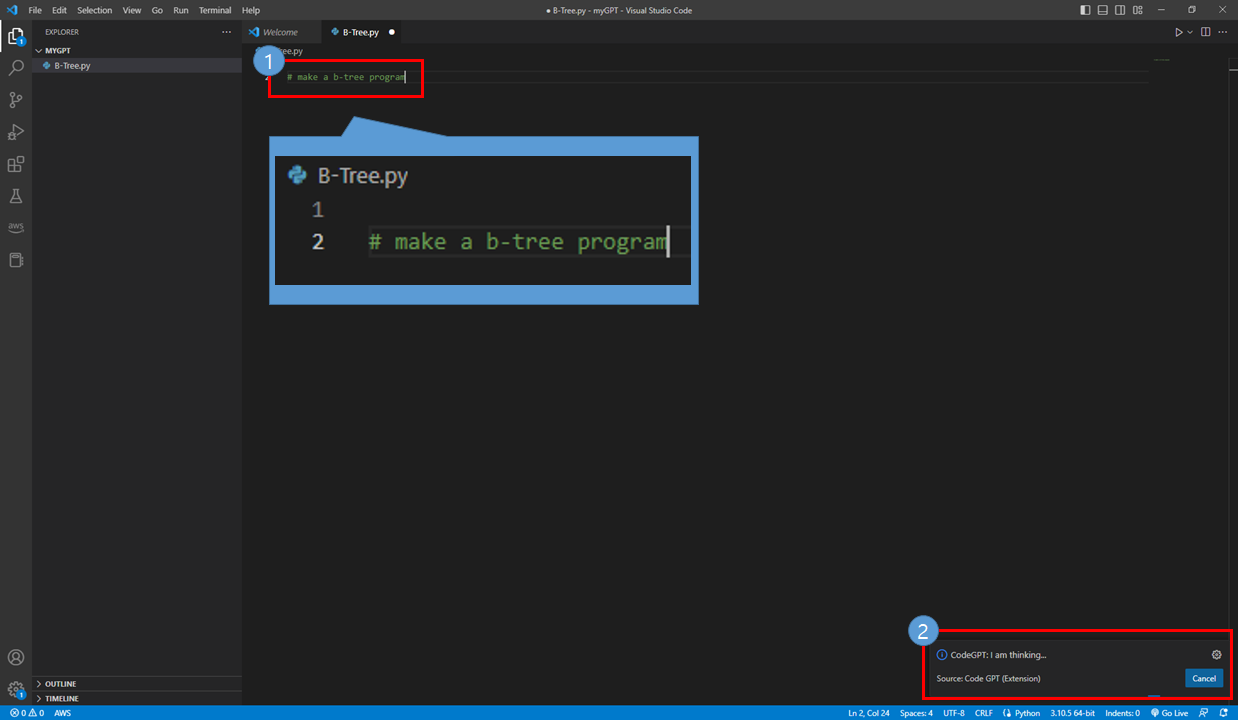Open the Help menu
Screen dimensions: 1238x720
point(251,10)
